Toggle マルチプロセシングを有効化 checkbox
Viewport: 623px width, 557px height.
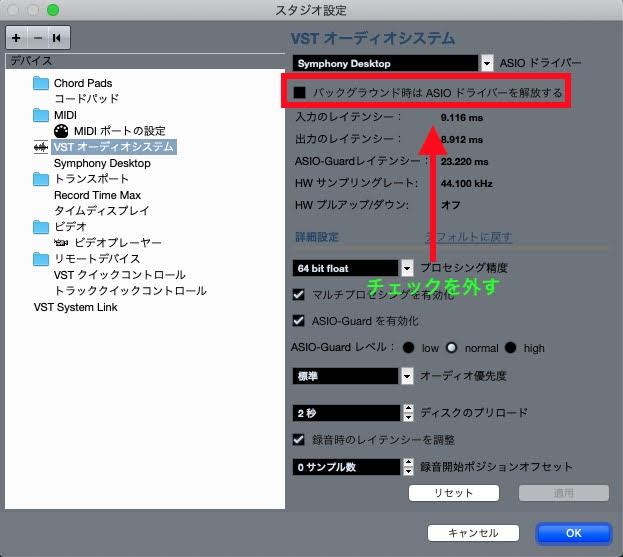[298, 295]
